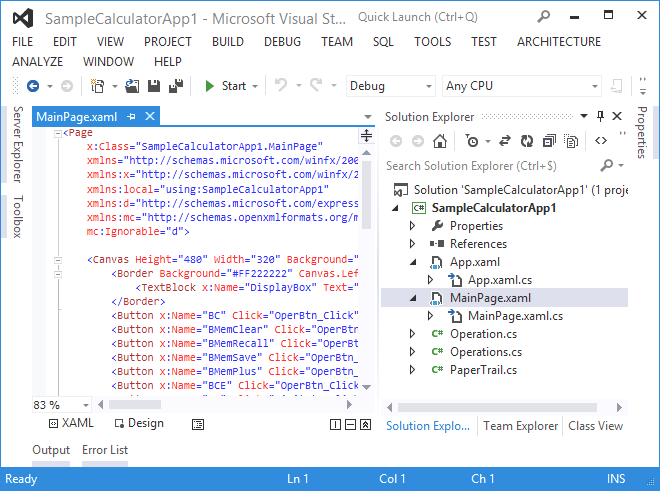This screenshot has width=660, height=491.
Task: Collapse the pane with the chevron icon
Action: [365, 424]
